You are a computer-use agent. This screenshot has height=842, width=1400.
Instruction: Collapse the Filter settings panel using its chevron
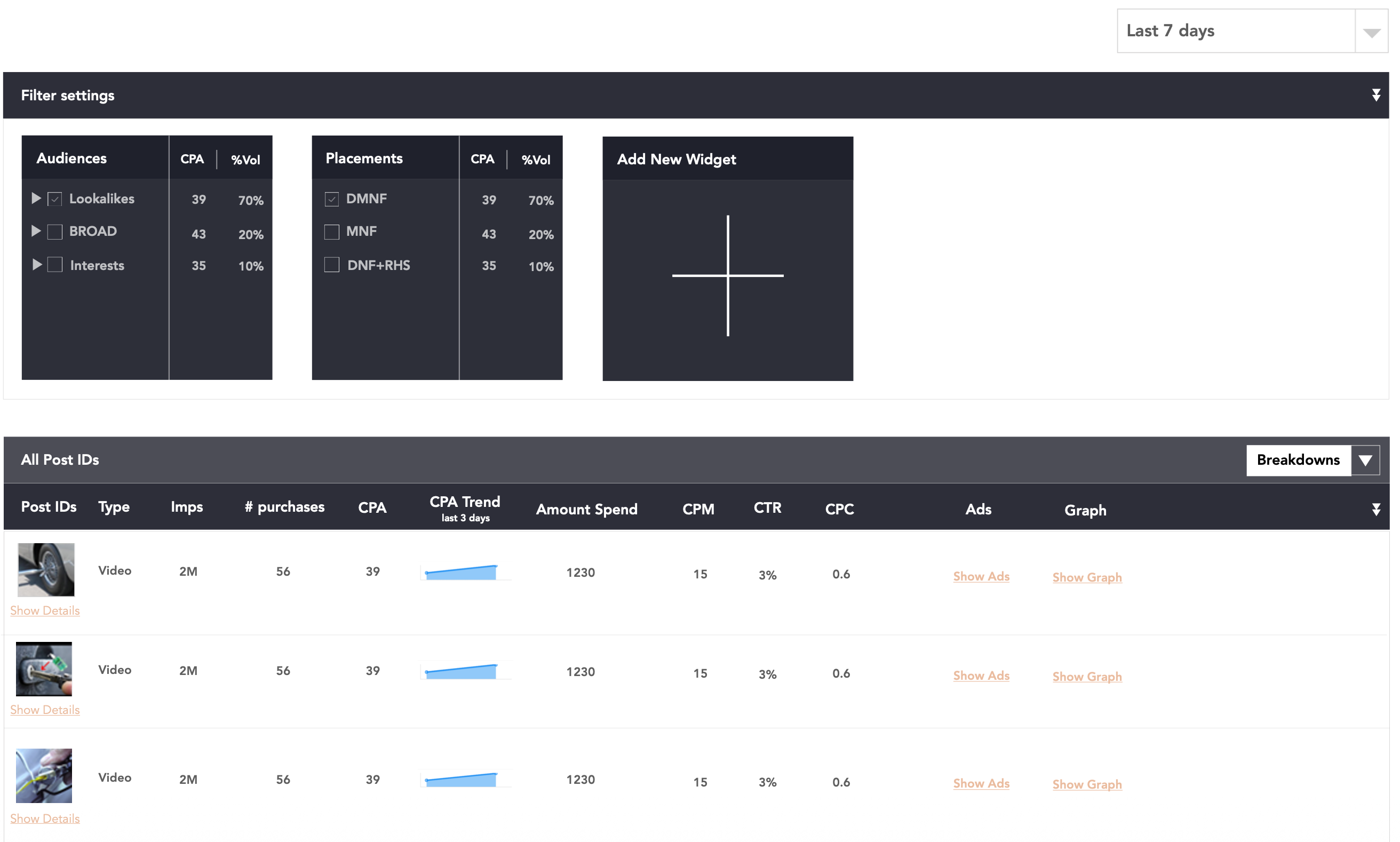[x=1375, y=95]
